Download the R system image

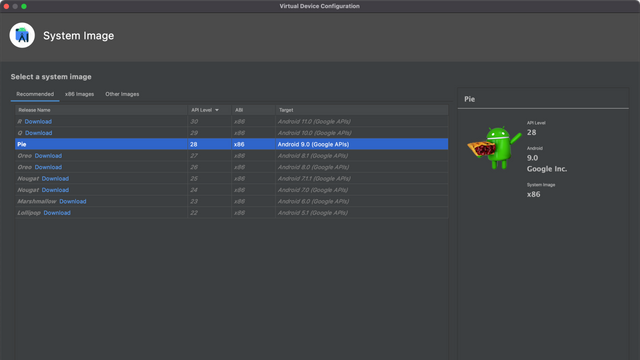click(38, 122)
